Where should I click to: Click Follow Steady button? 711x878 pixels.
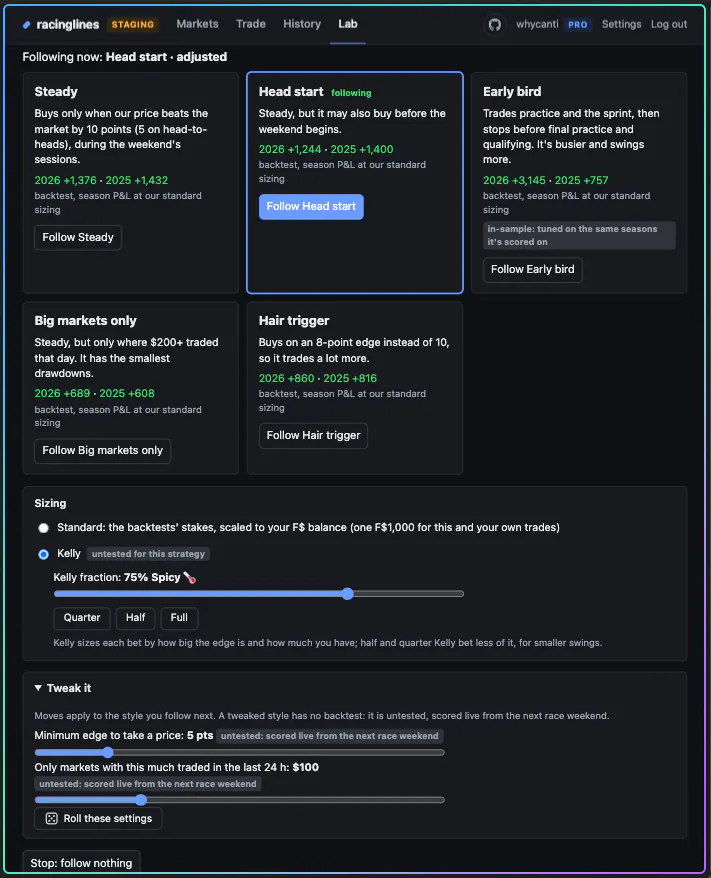pos(78,237)
